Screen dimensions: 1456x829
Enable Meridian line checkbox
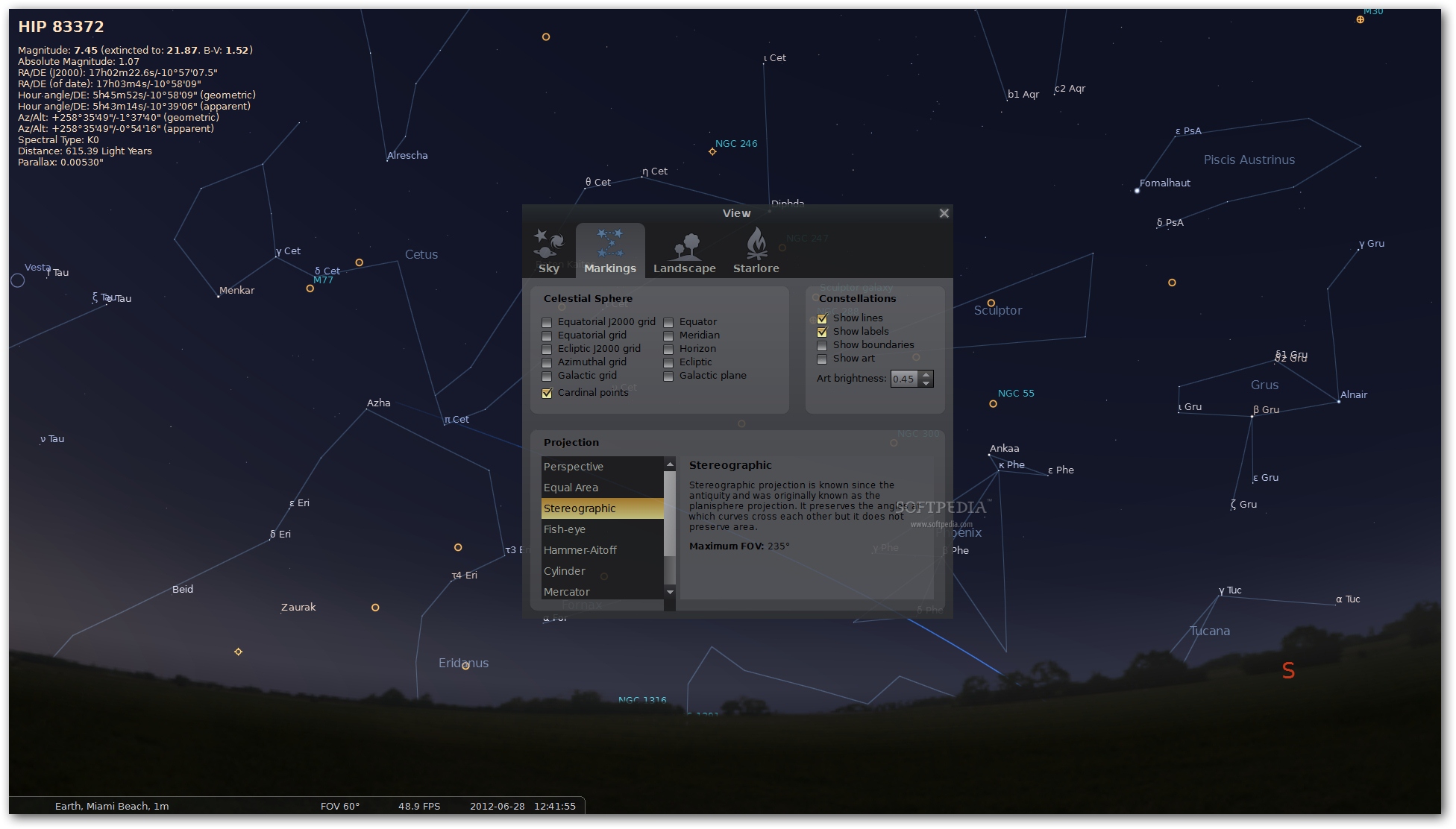tap(668, 336)
